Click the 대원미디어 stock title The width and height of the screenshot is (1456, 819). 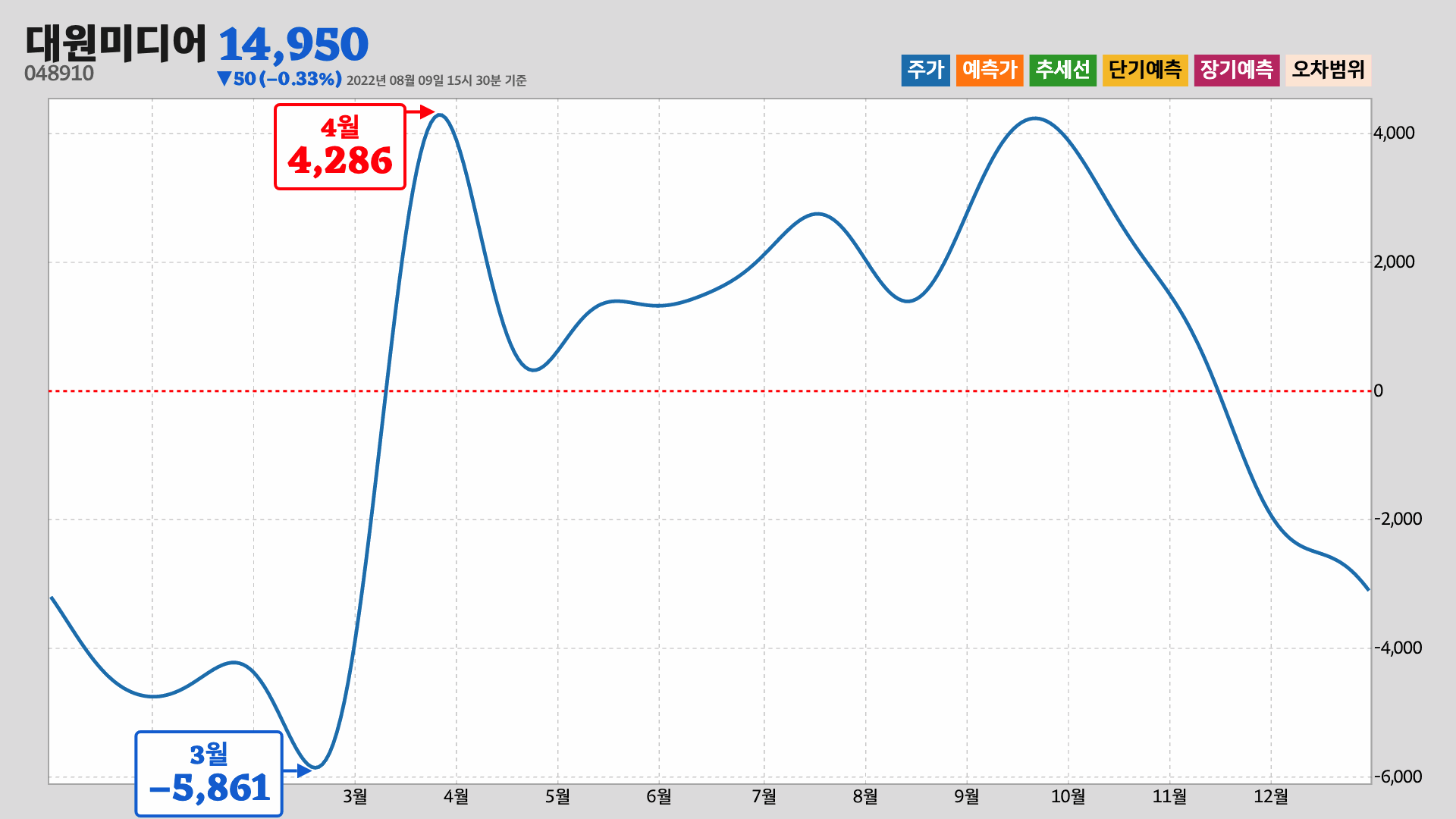pyautogui.click(x=116, y=44)
